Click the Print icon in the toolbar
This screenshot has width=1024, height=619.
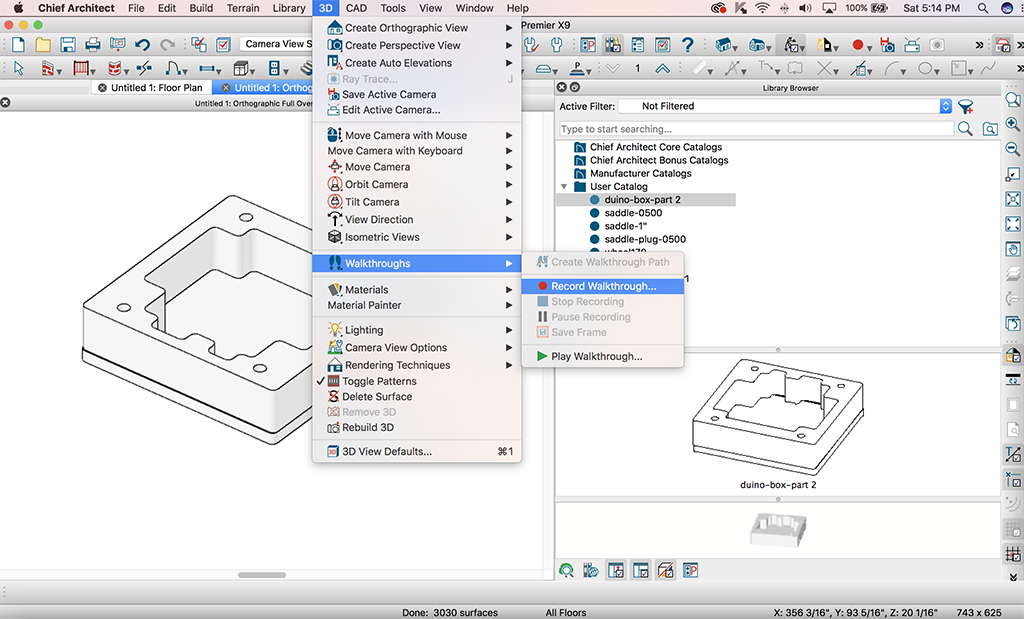[93, 44]
